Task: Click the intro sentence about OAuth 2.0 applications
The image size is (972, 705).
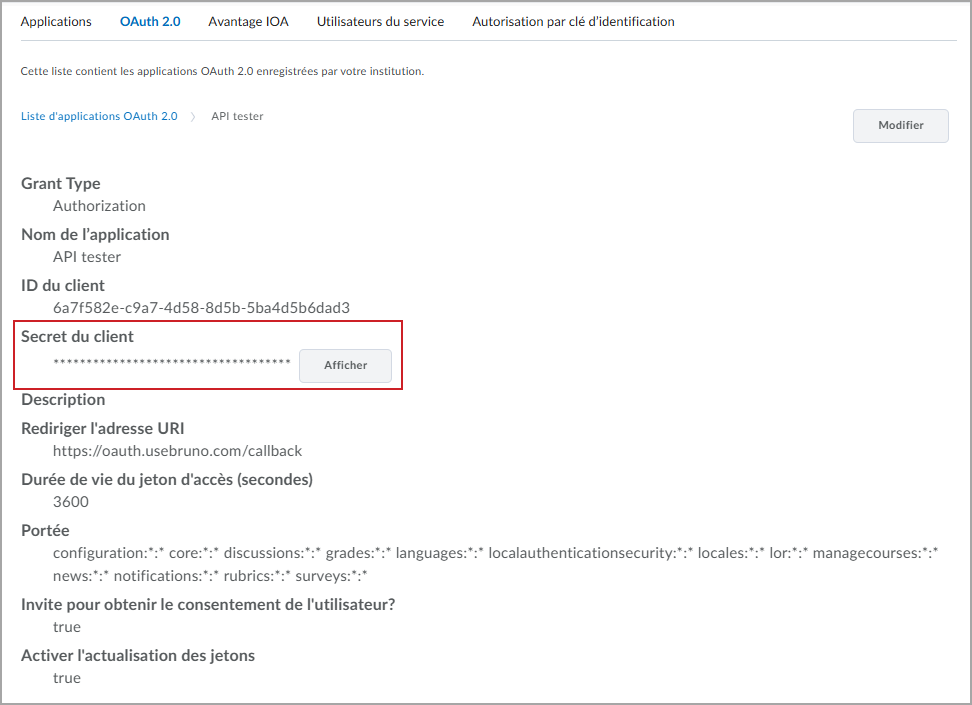Action: pos(223,71)
